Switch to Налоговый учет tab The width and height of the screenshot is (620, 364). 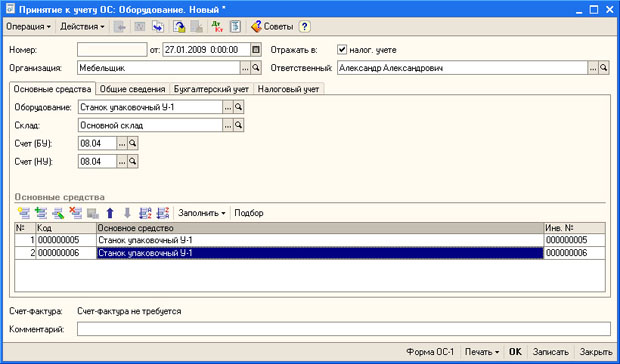289,89
